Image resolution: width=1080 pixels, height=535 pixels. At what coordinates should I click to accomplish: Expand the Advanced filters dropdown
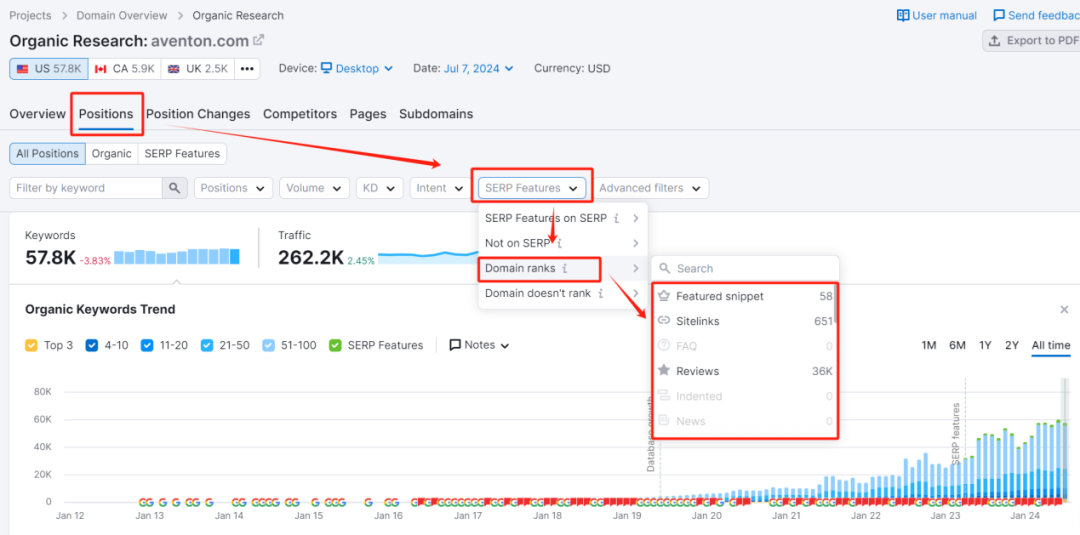coord(651,188)
